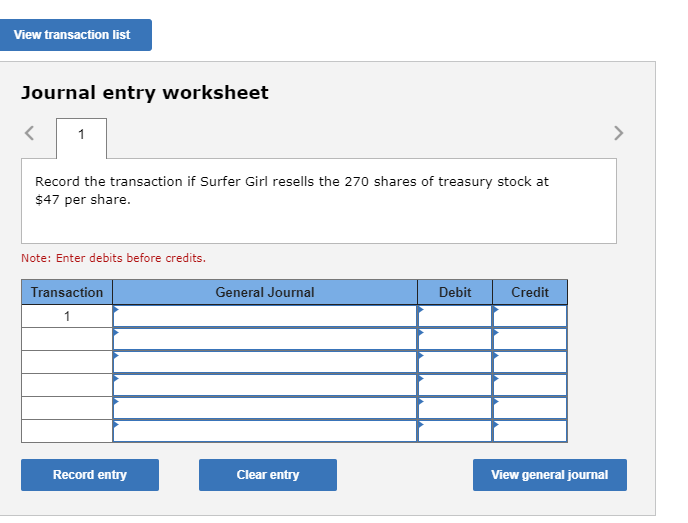Viewport: 688px width, 523px height.
Task: Click the 'Journal entry worksheet' heading
Action: 145,93
